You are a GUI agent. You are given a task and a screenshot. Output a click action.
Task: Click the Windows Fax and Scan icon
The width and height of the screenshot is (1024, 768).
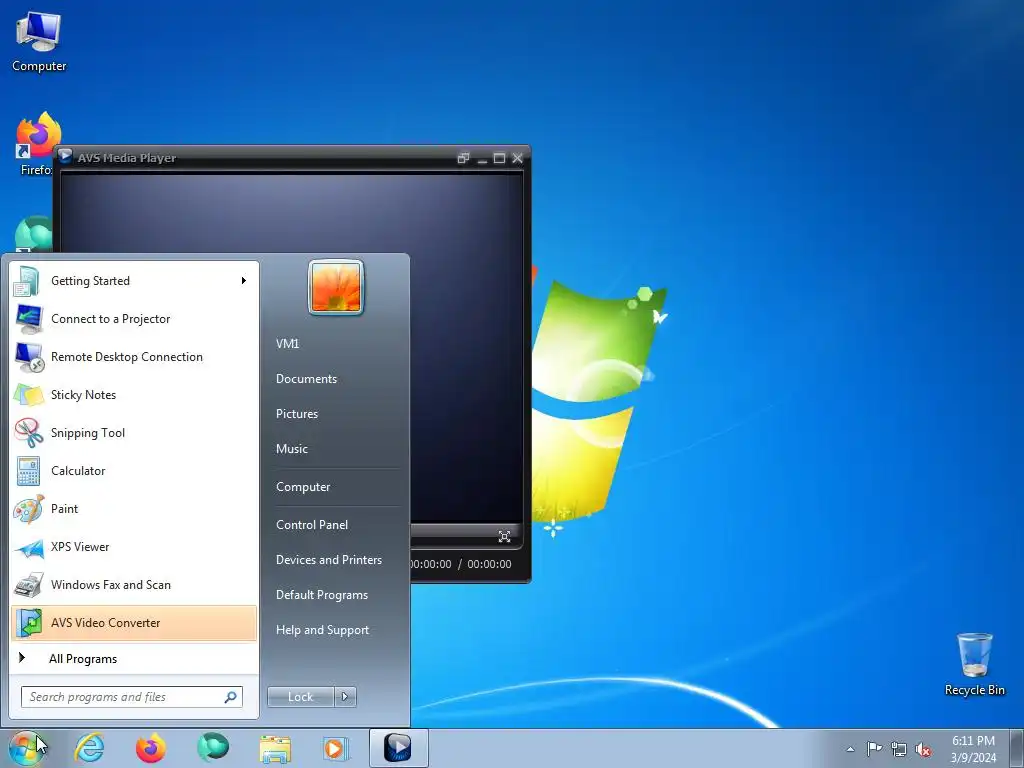tap(29, 584)
